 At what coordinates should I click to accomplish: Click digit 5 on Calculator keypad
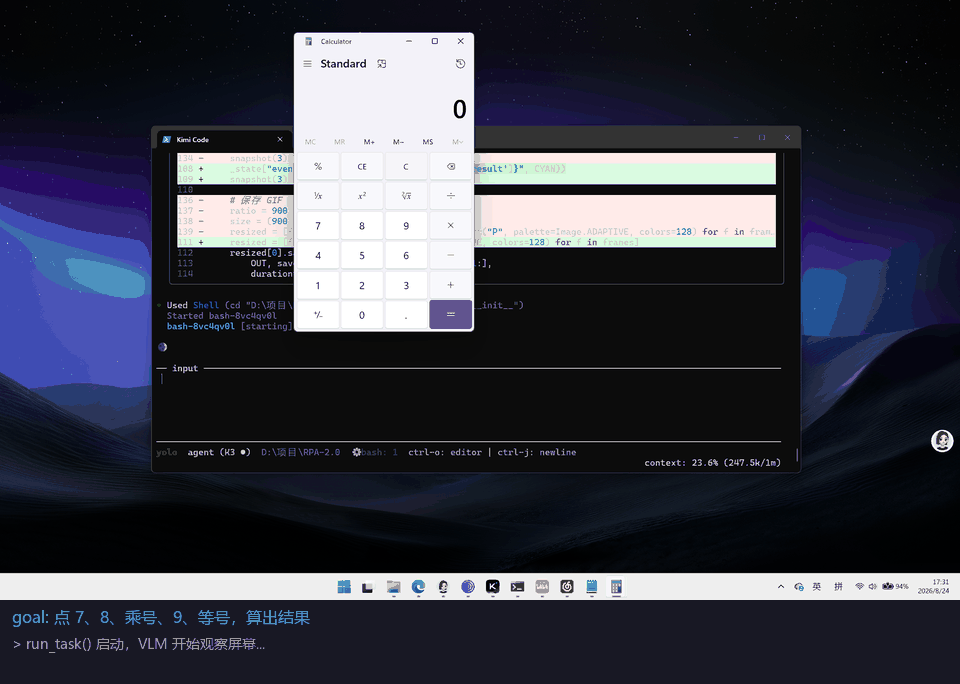(x=362, y=255)
